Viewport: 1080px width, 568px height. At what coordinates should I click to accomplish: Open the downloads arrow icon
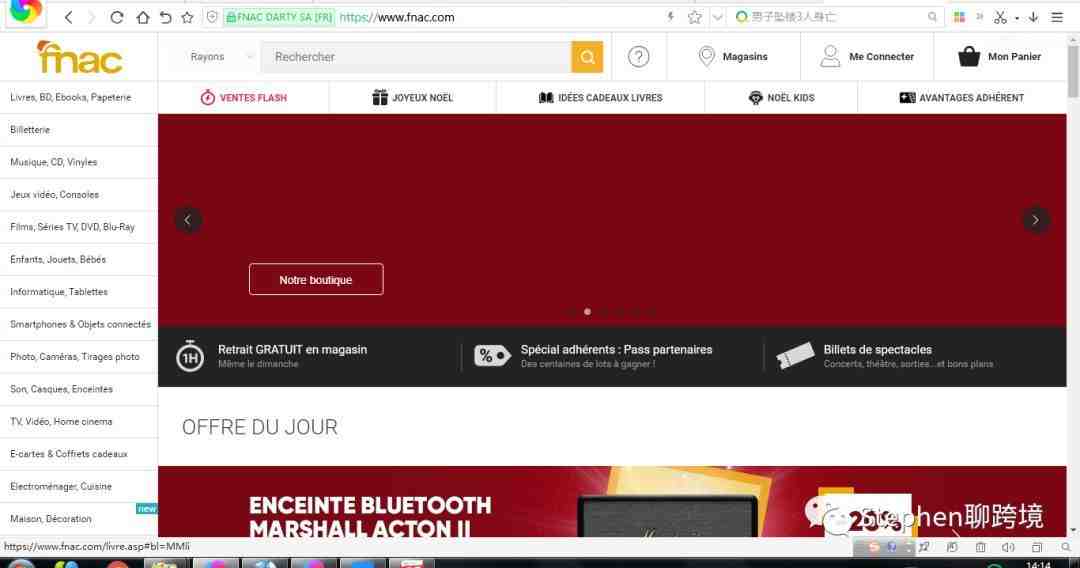1033,17
